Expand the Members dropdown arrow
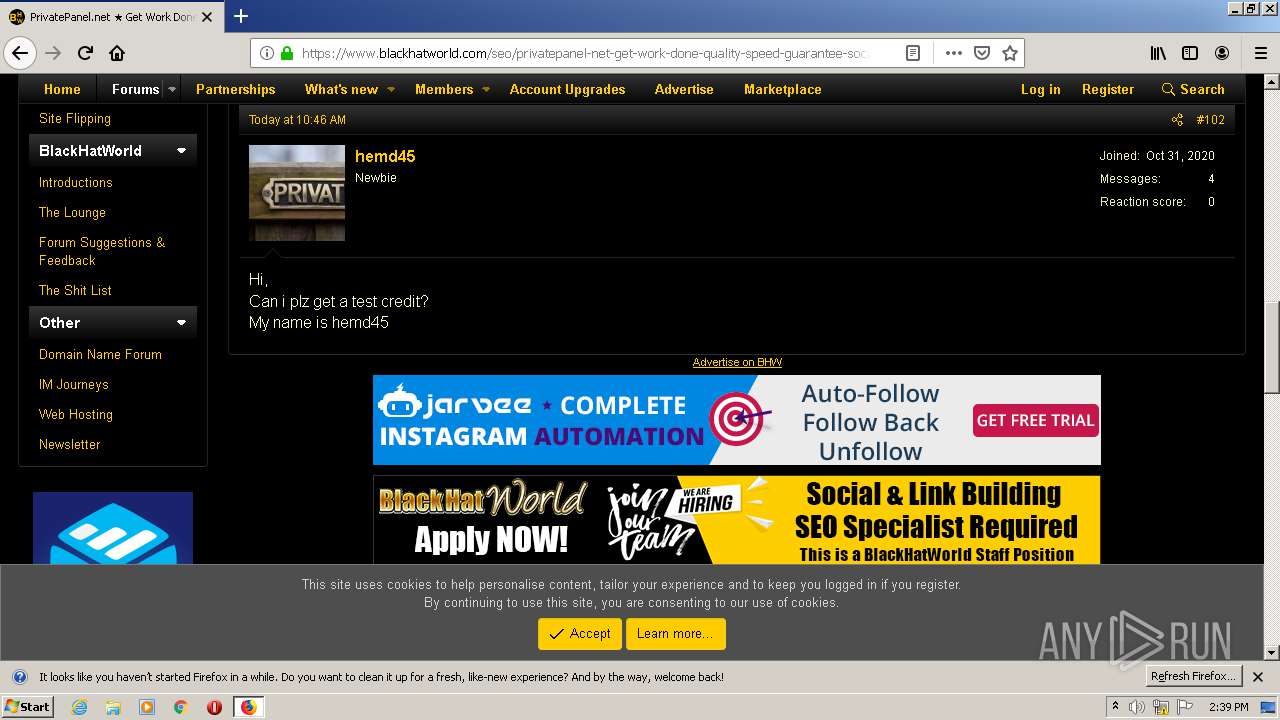The height and width of the screenshot is (720, 1280). (x=486, y=89)
